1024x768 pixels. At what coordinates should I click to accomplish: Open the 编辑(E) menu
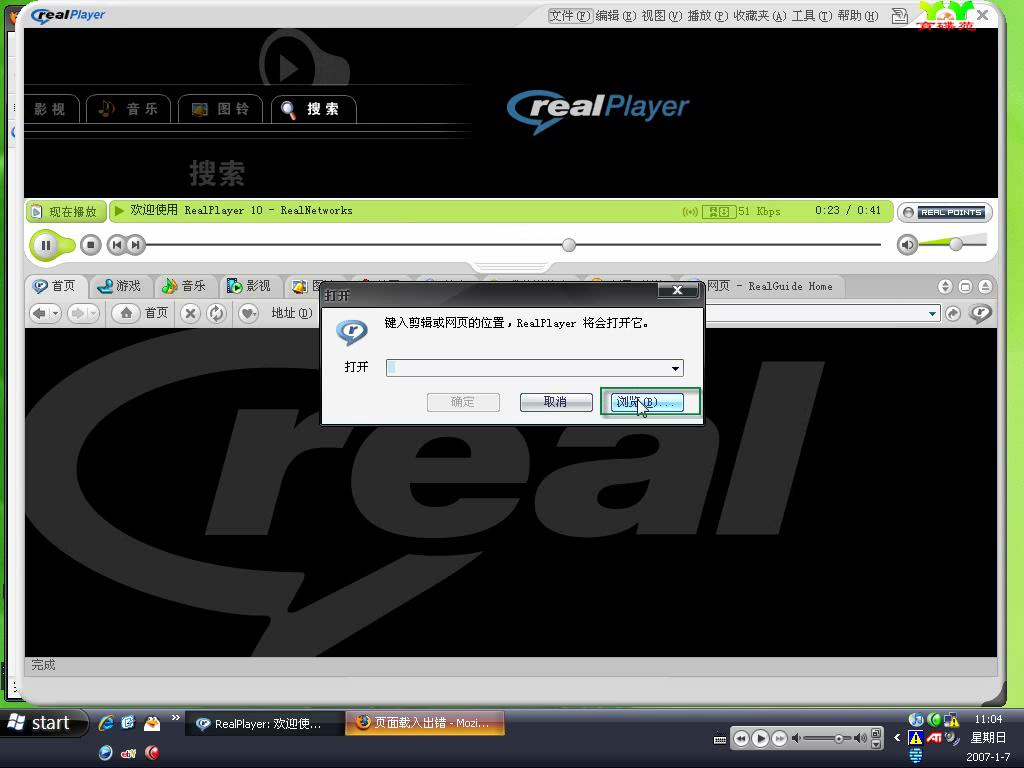coord(615,16)
